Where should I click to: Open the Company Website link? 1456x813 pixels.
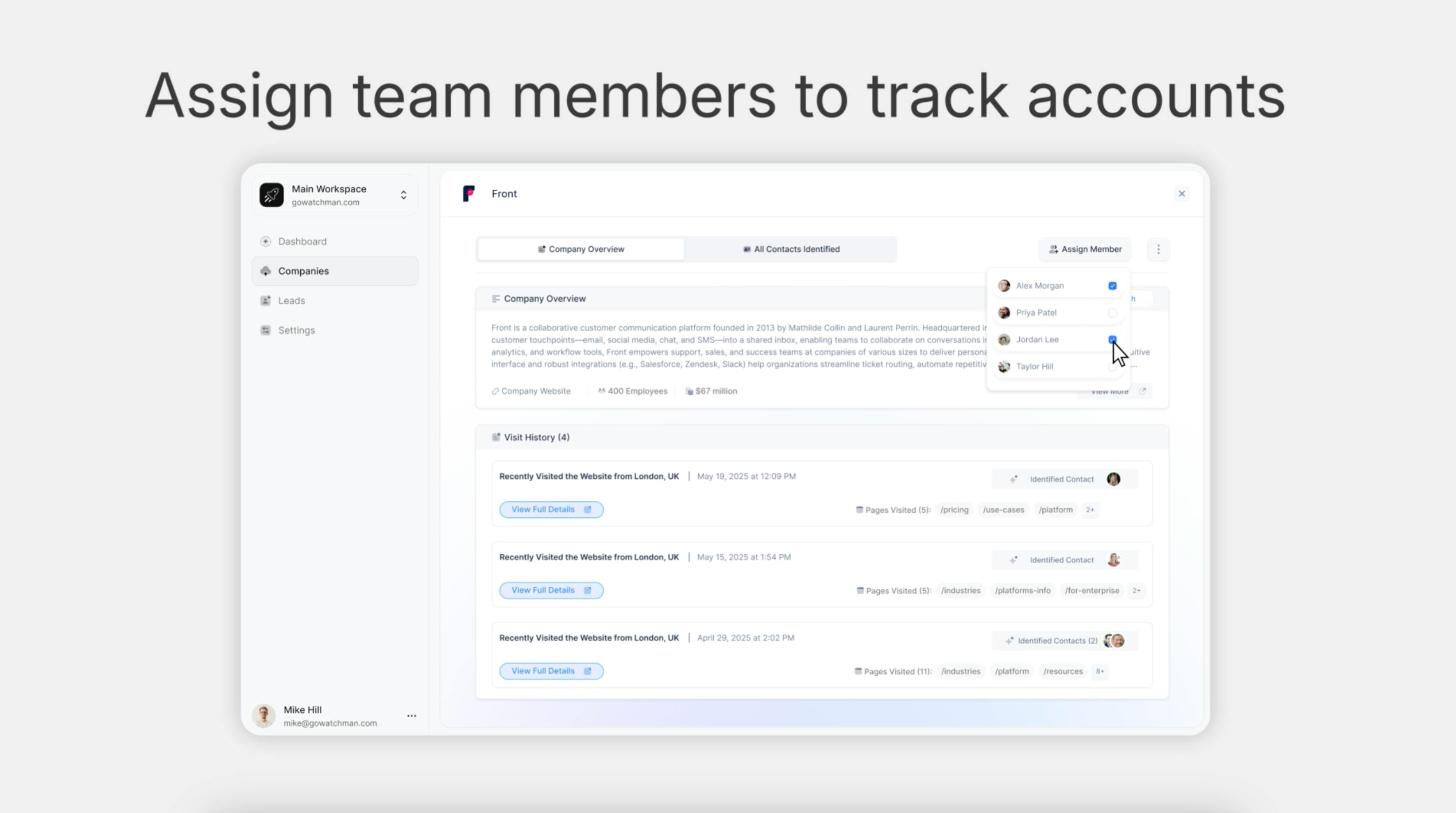pos(531,391)
